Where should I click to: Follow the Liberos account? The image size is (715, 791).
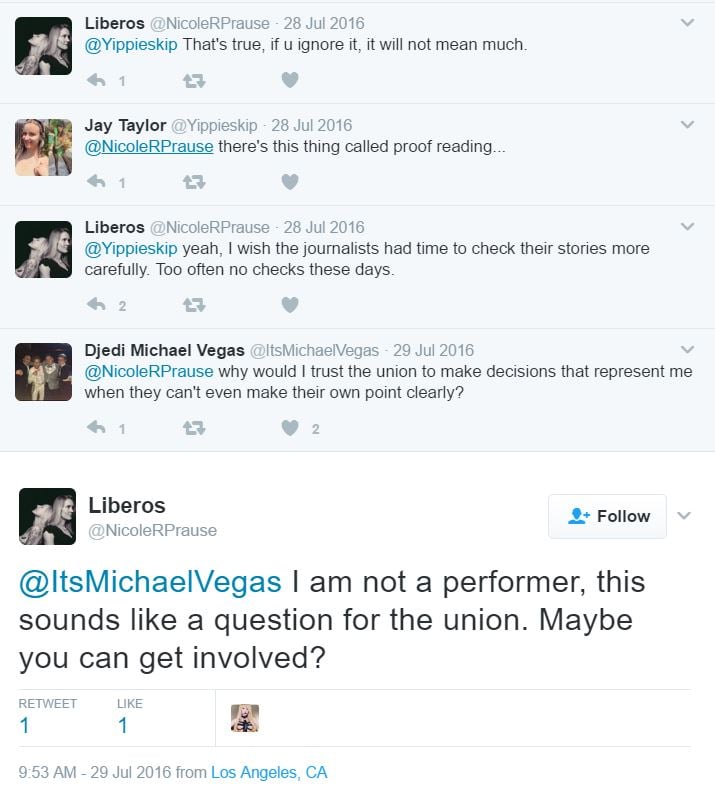(607, 516)
